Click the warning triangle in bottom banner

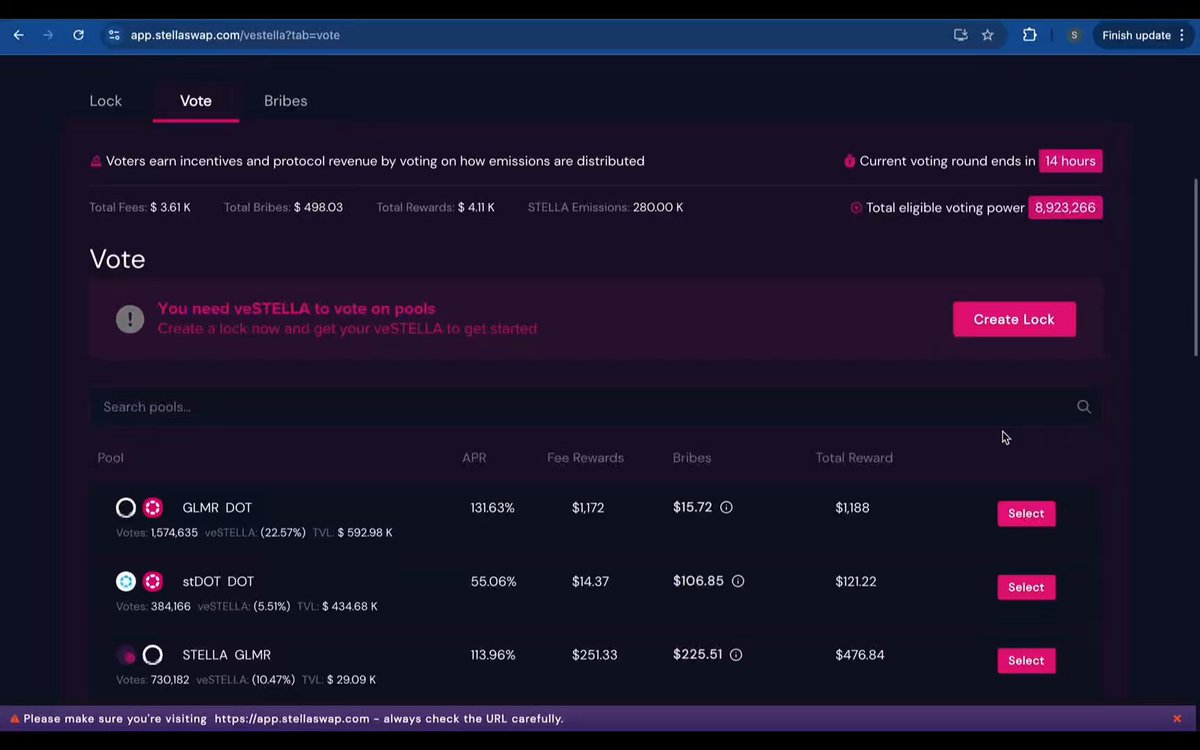(x=15, y=719)
